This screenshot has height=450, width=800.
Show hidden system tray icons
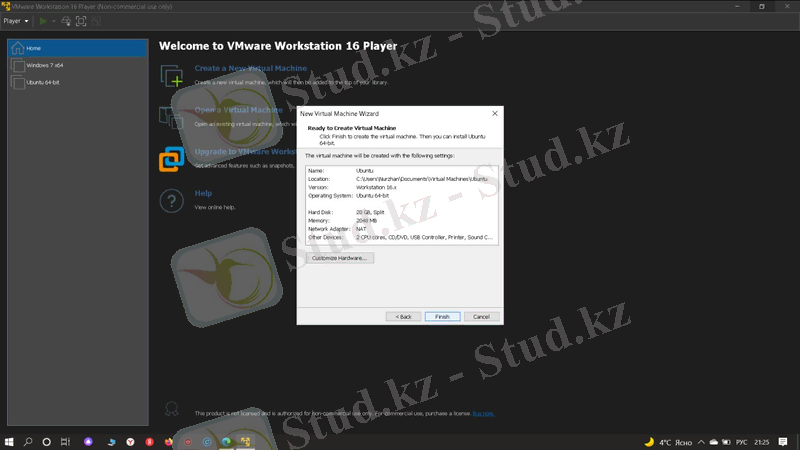(x=701, y=442)
